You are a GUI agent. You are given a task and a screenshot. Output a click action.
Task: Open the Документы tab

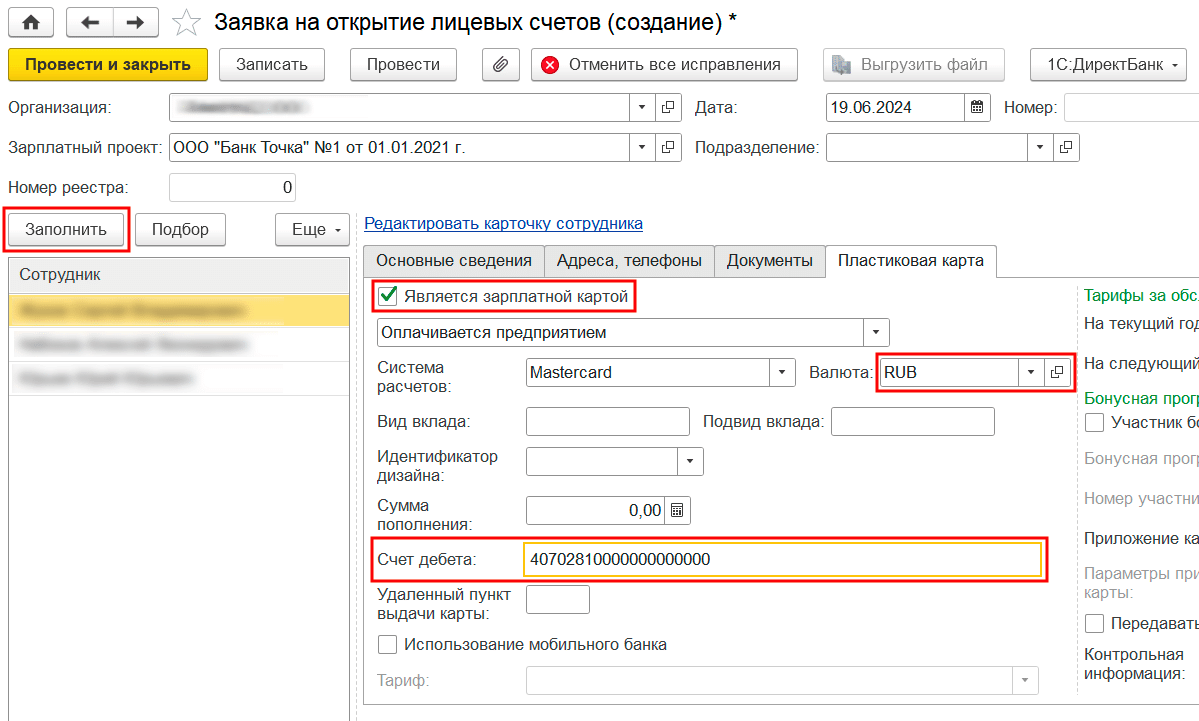click(769, 261)
